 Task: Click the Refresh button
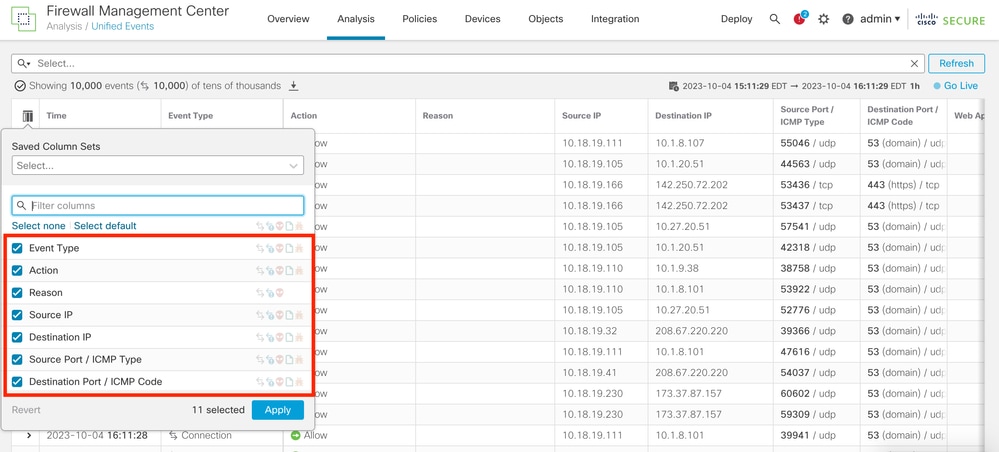click(x=956, y=64)
